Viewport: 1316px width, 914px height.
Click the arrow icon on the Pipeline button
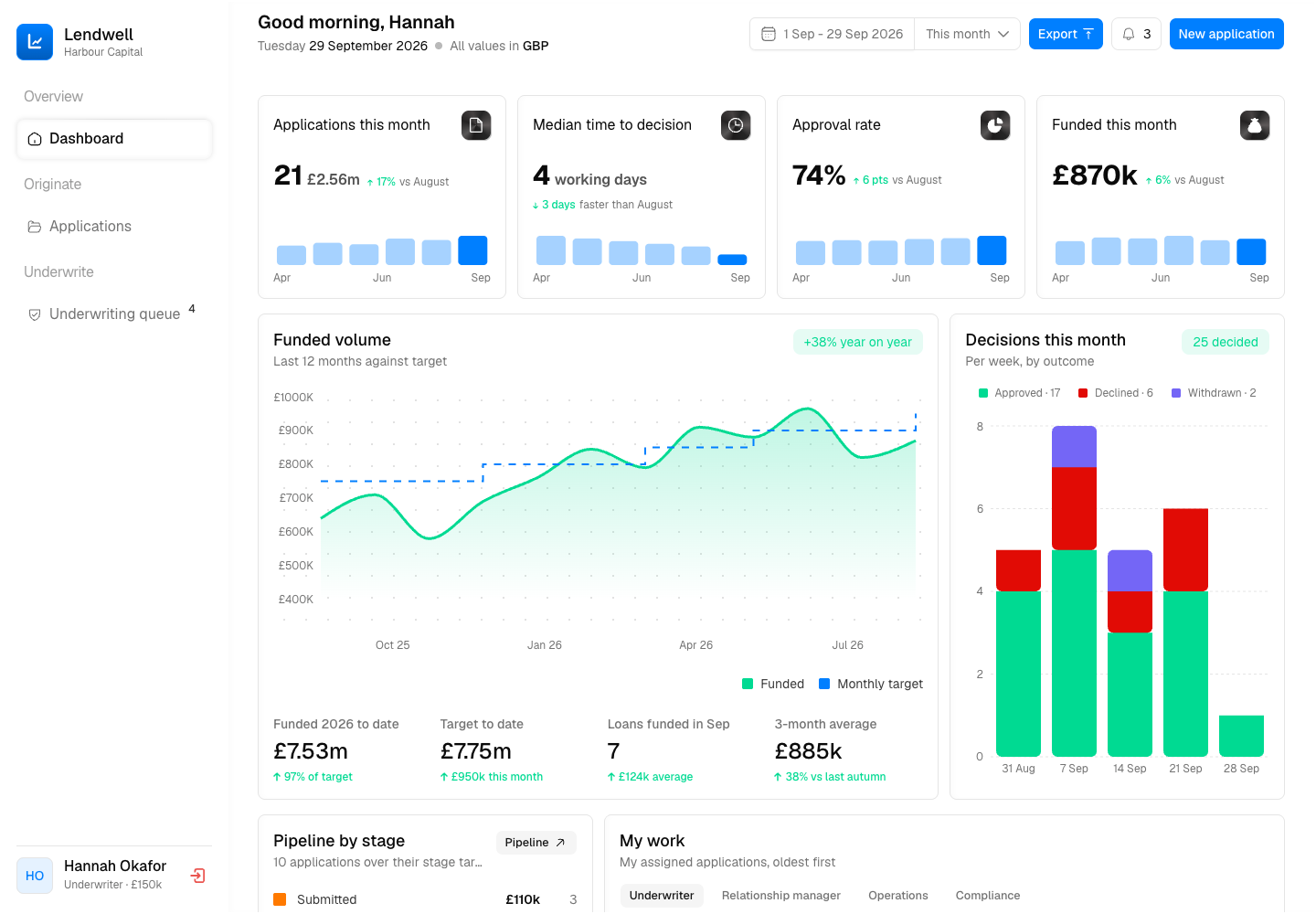click(560, 843)
